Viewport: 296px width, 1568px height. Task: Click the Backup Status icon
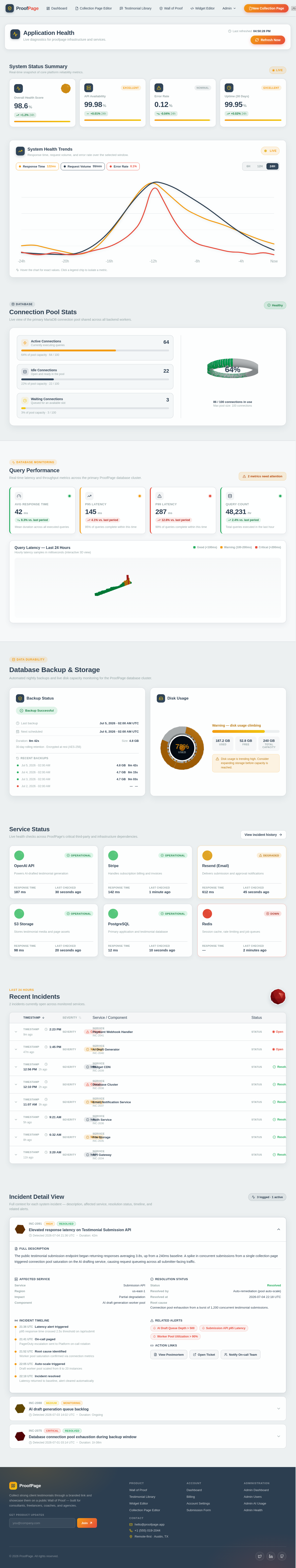[20, 698]
